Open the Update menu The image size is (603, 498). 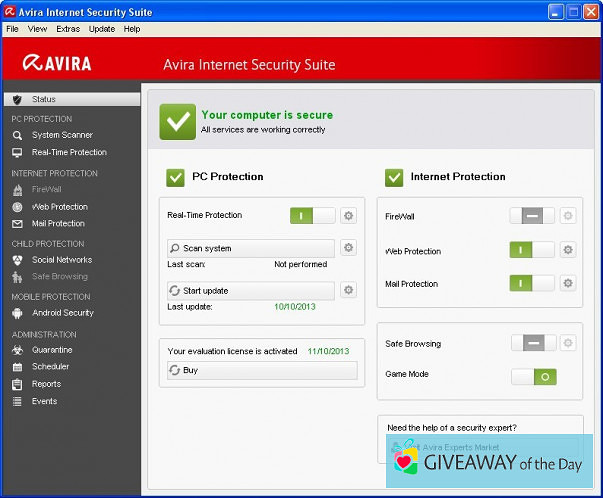point(102,29)
